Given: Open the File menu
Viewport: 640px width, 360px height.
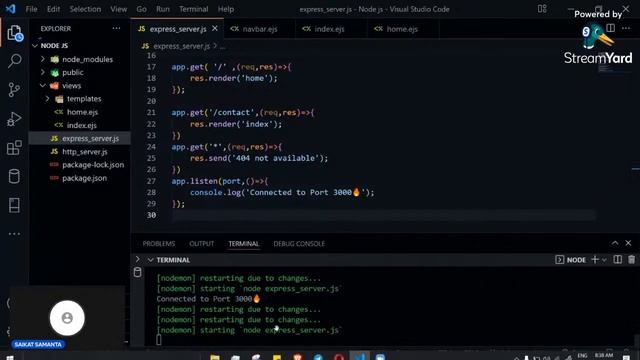Looking at the screenshot, I should coord(31,9).
